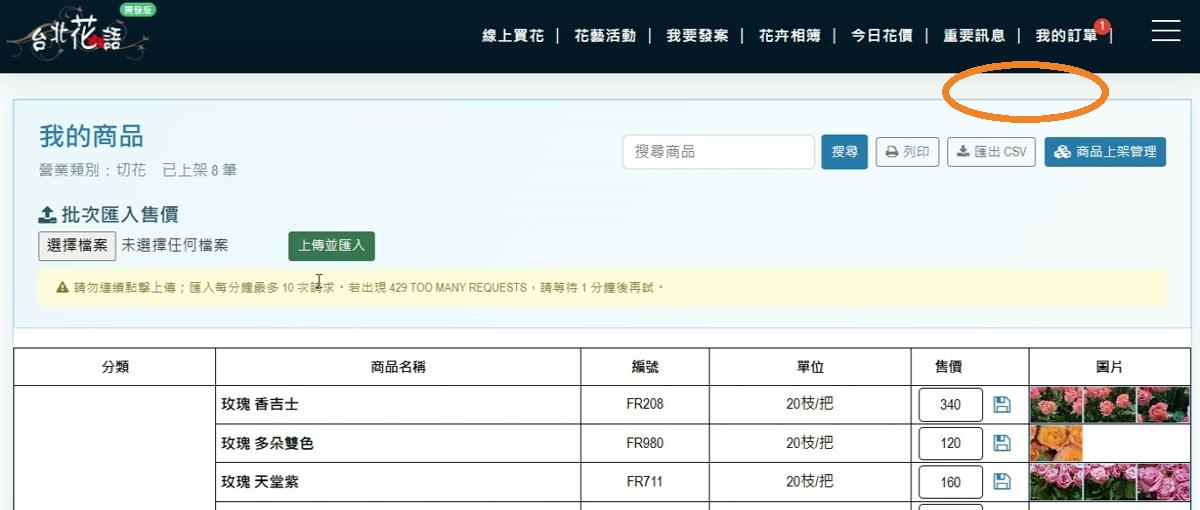Select code cell FR208
The height and width of the screenshot is (510, 1200).
[645, 405]
